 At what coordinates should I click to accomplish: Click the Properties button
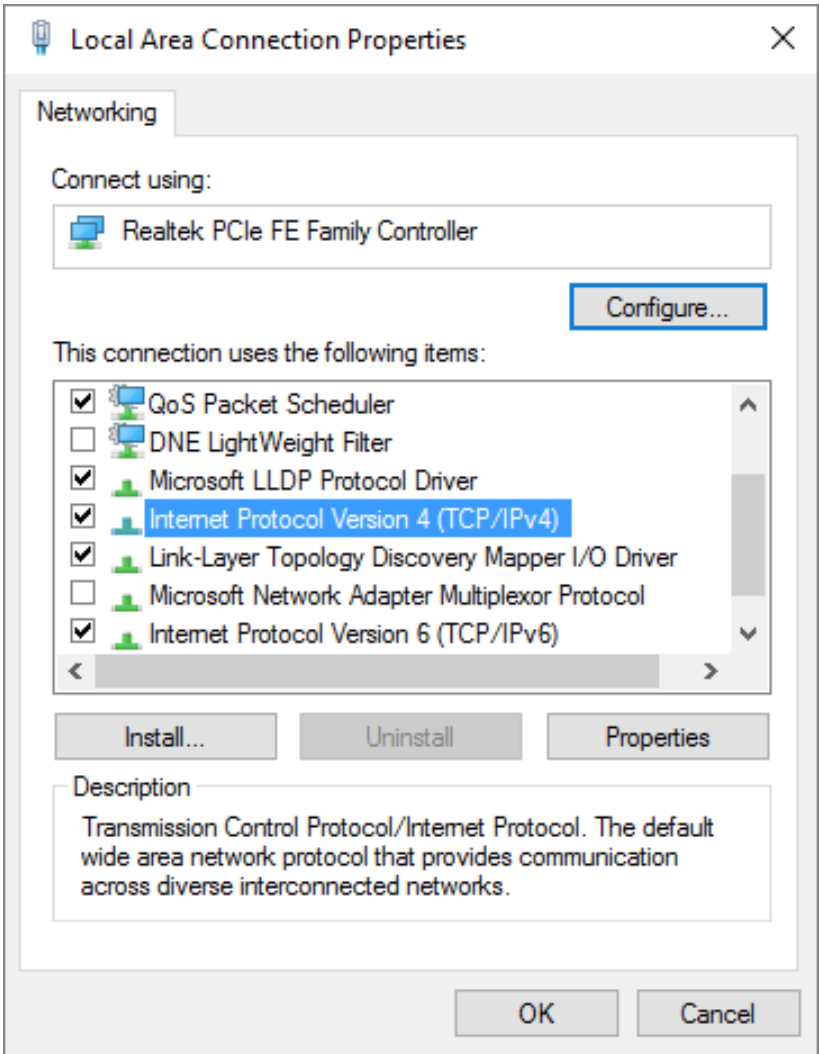coord(657,737)
